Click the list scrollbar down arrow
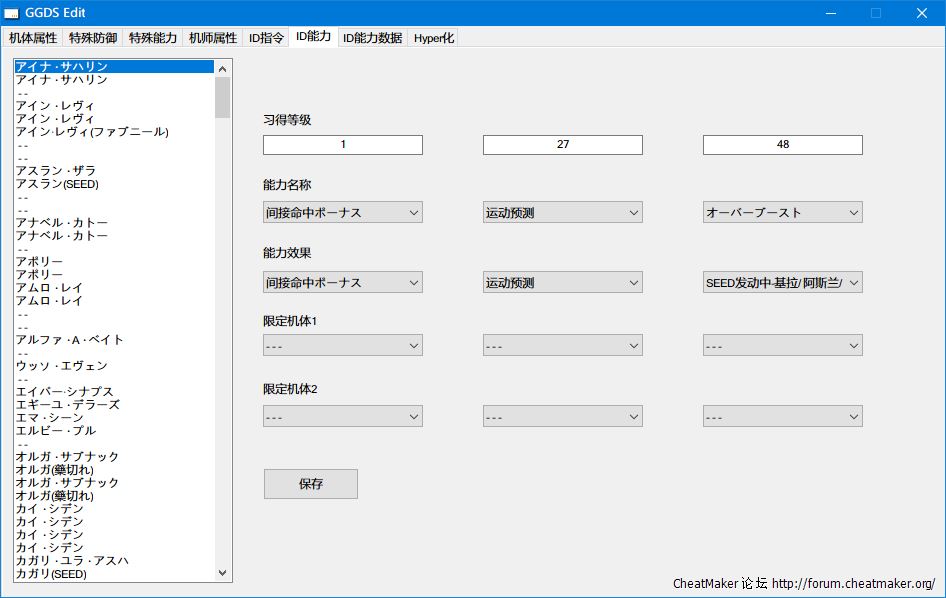 click(223, 573)
